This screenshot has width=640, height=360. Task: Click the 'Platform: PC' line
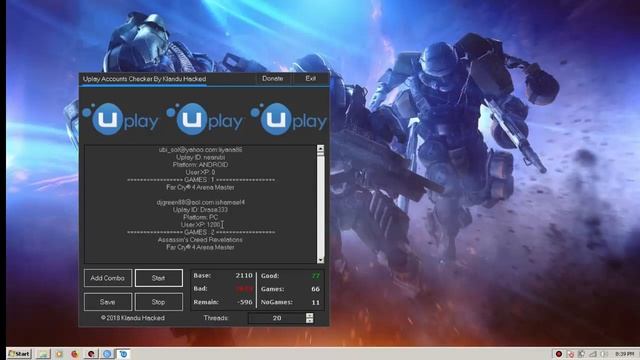point(200,217)
